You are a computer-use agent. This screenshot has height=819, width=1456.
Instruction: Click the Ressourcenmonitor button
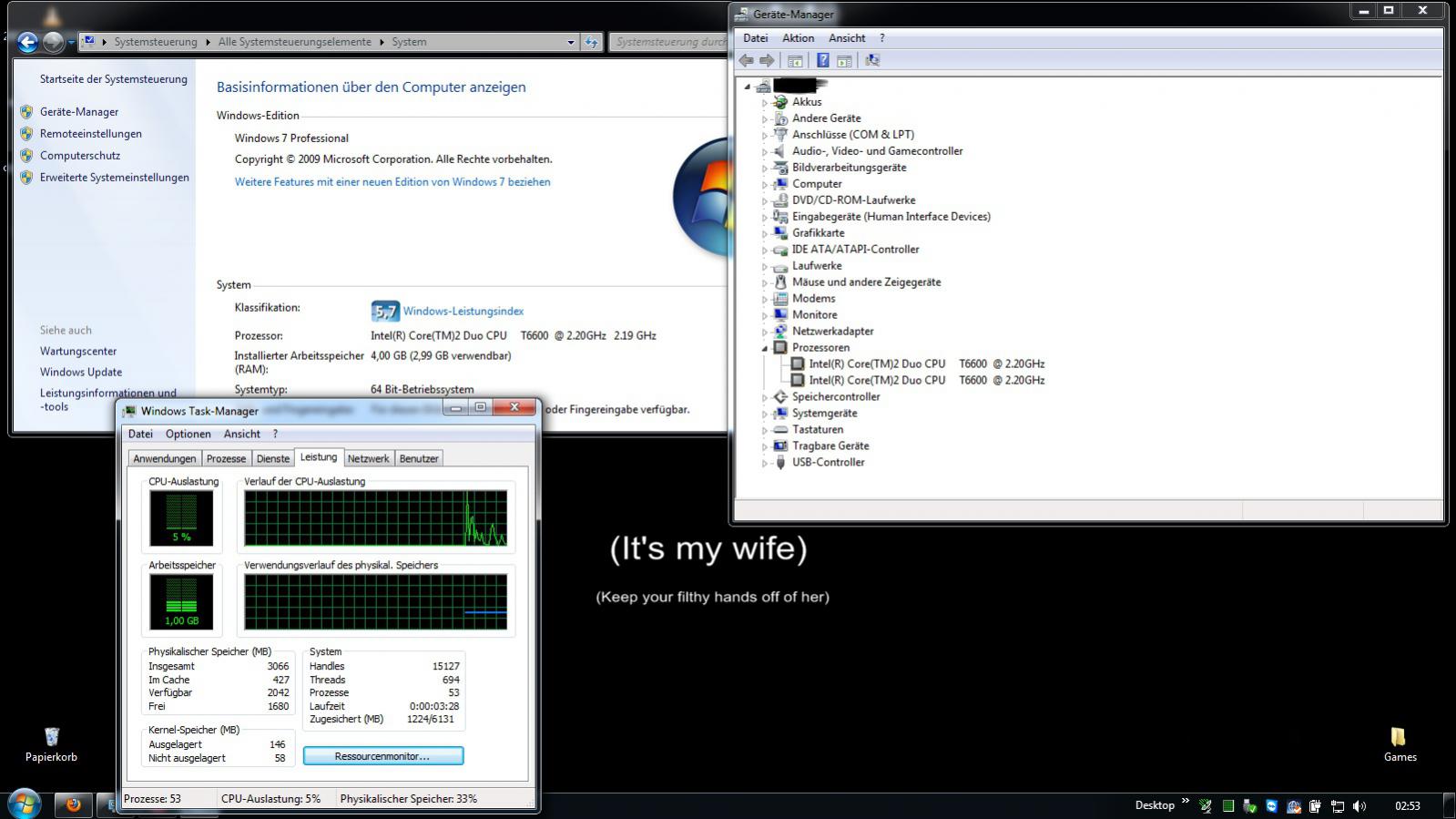(x=382, y=756)
